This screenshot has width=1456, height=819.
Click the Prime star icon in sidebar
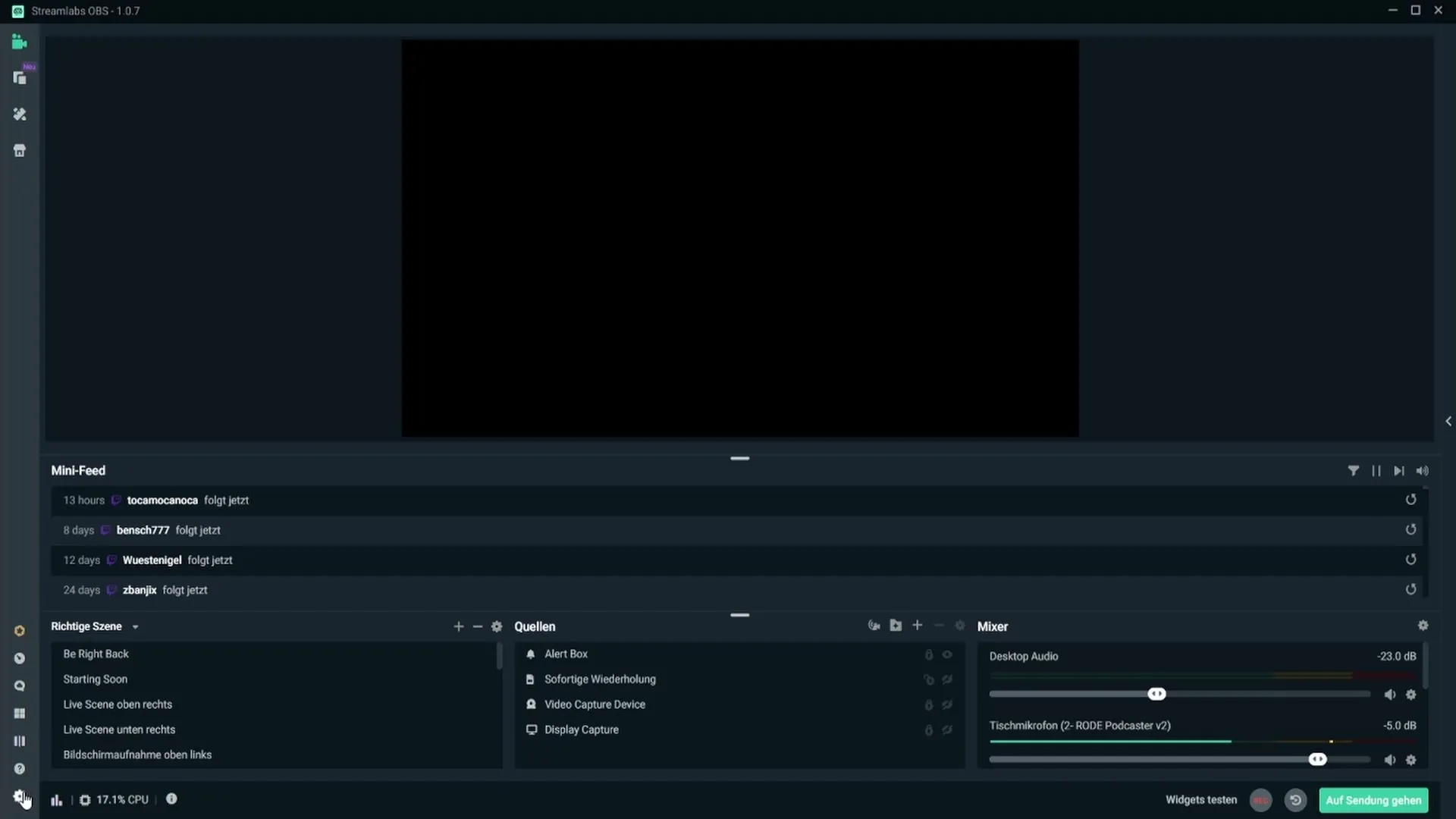pyautogui.click(x=20, y=631)
